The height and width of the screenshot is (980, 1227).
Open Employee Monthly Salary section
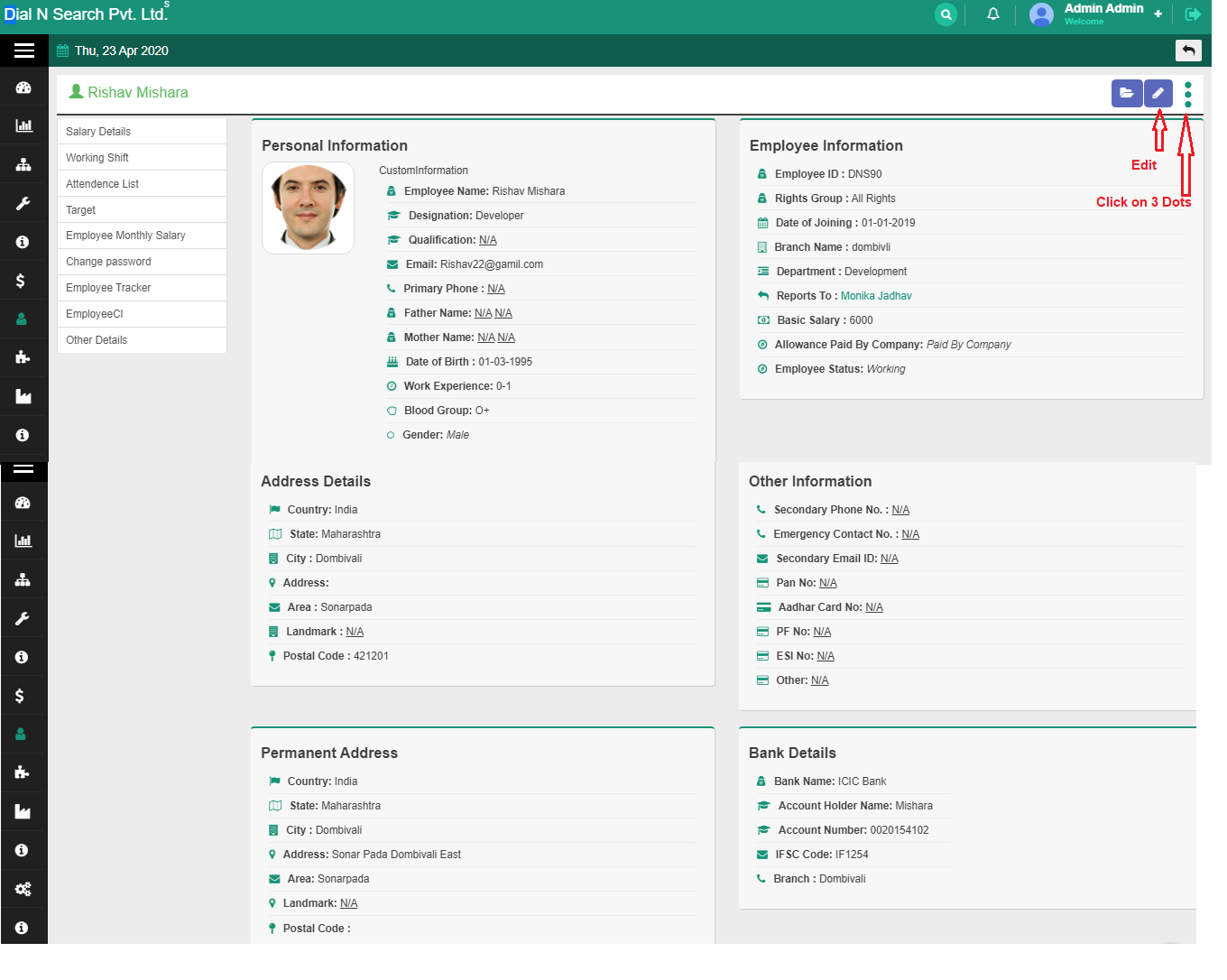point(125,236)
